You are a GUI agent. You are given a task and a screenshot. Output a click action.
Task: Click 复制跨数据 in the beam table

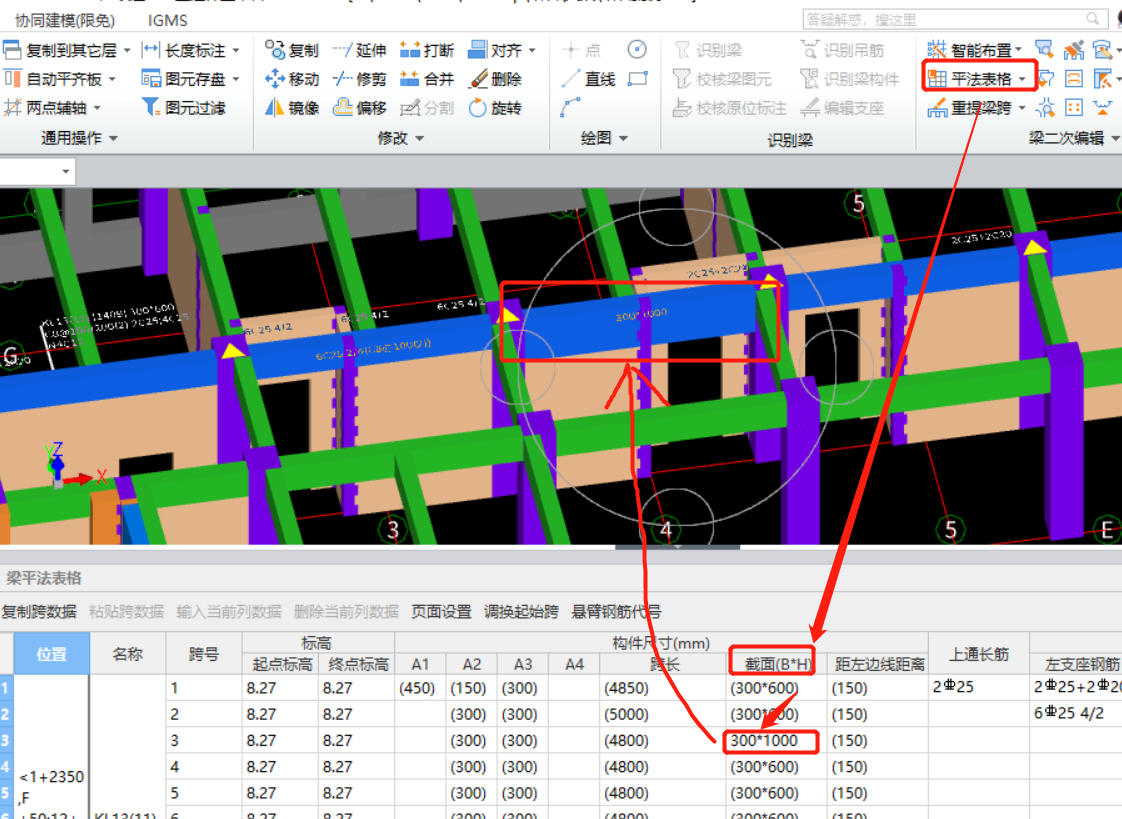tap(39, 612)
